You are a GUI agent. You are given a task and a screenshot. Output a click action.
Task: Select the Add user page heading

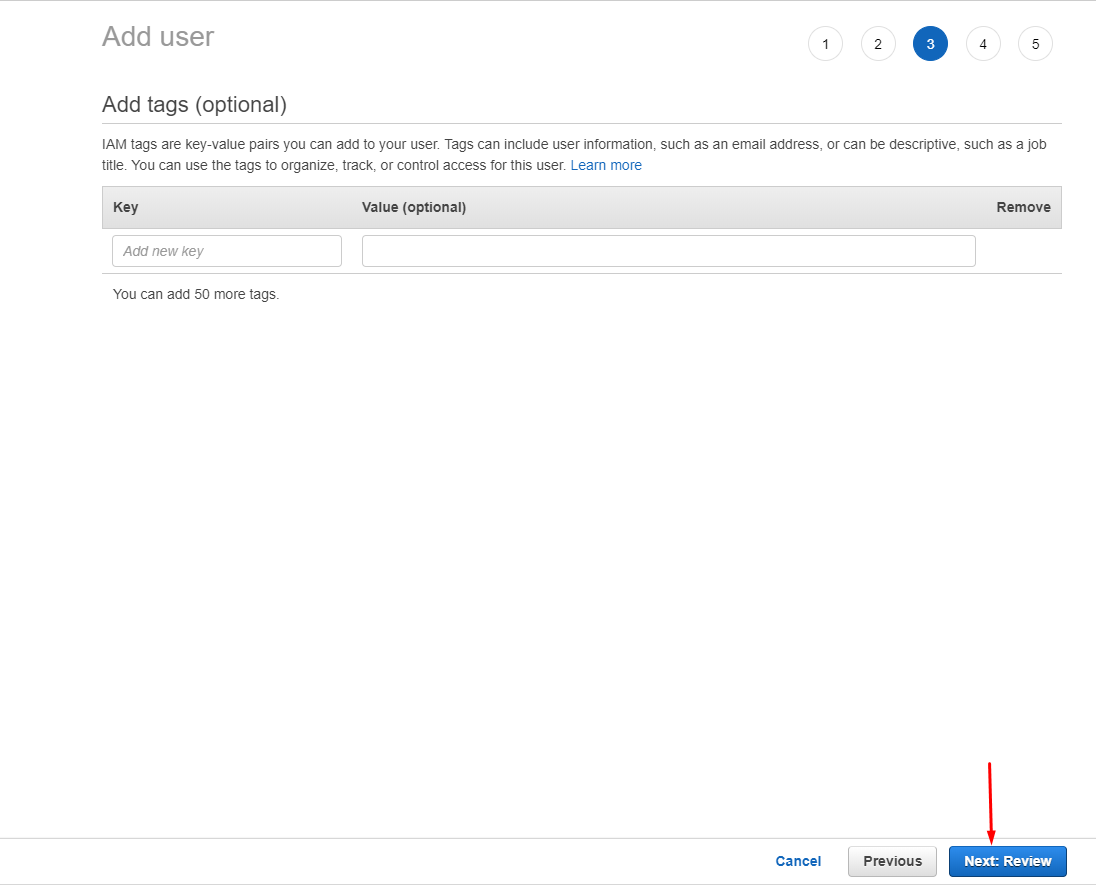pos(157,36)
